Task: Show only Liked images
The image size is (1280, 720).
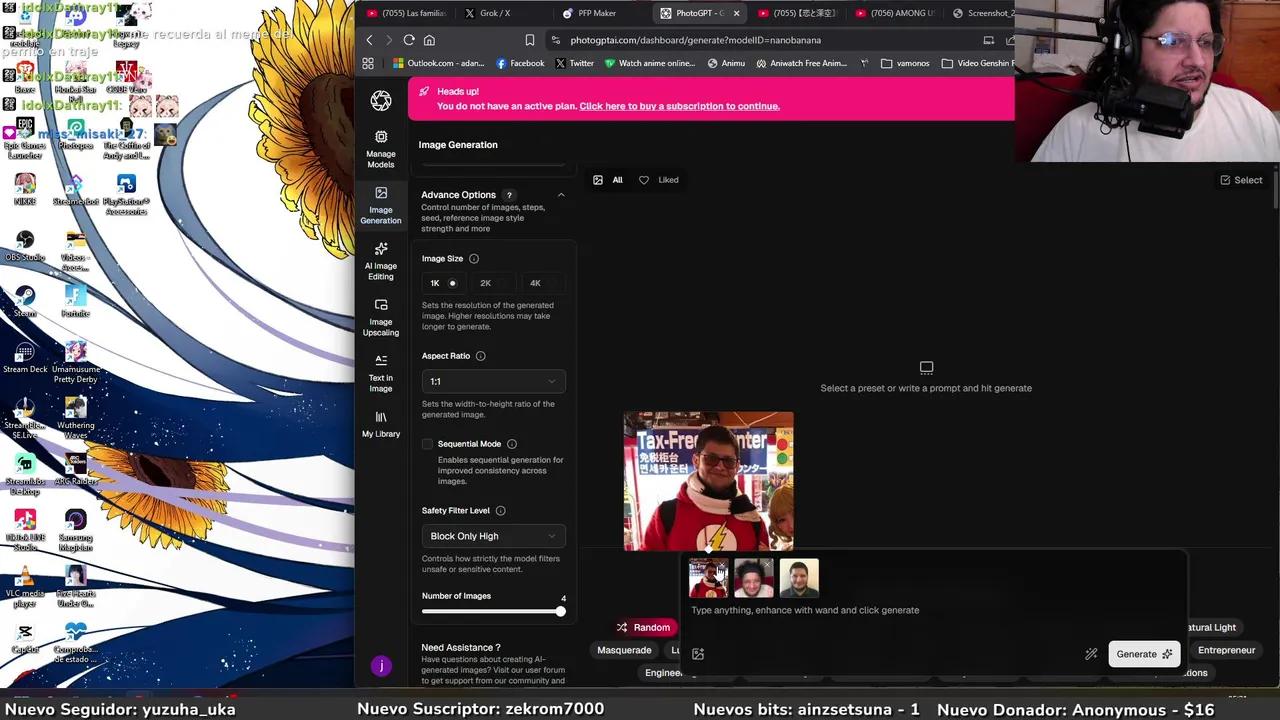Action: coord(659,180)
